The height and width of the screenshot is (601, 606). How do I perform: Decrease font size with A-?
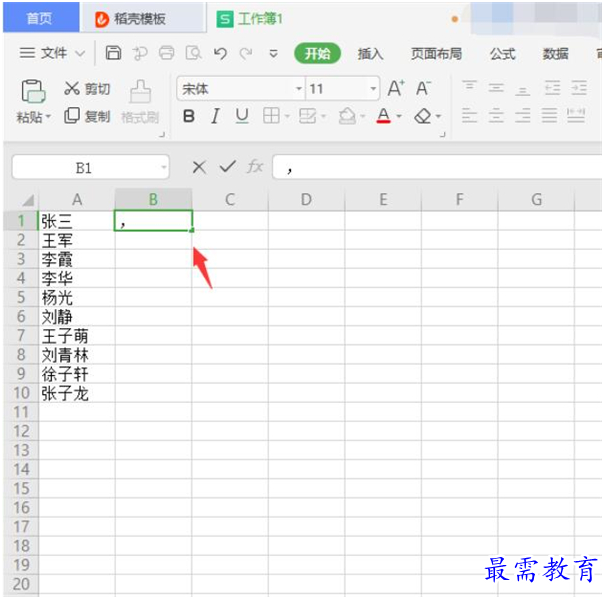[423, 89]
